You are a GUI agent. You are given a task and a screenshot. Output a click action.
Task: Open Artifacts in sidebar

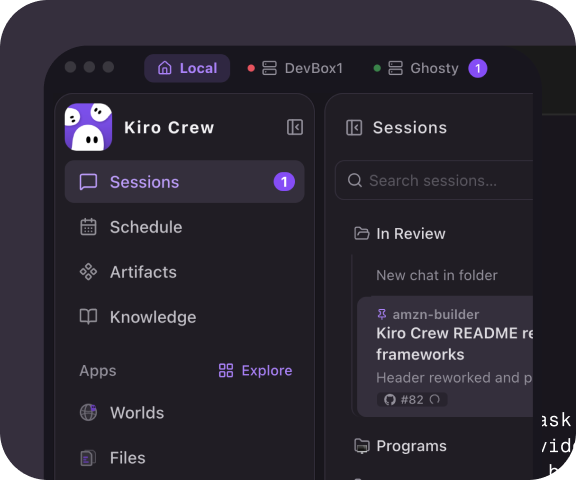point(184,272)
